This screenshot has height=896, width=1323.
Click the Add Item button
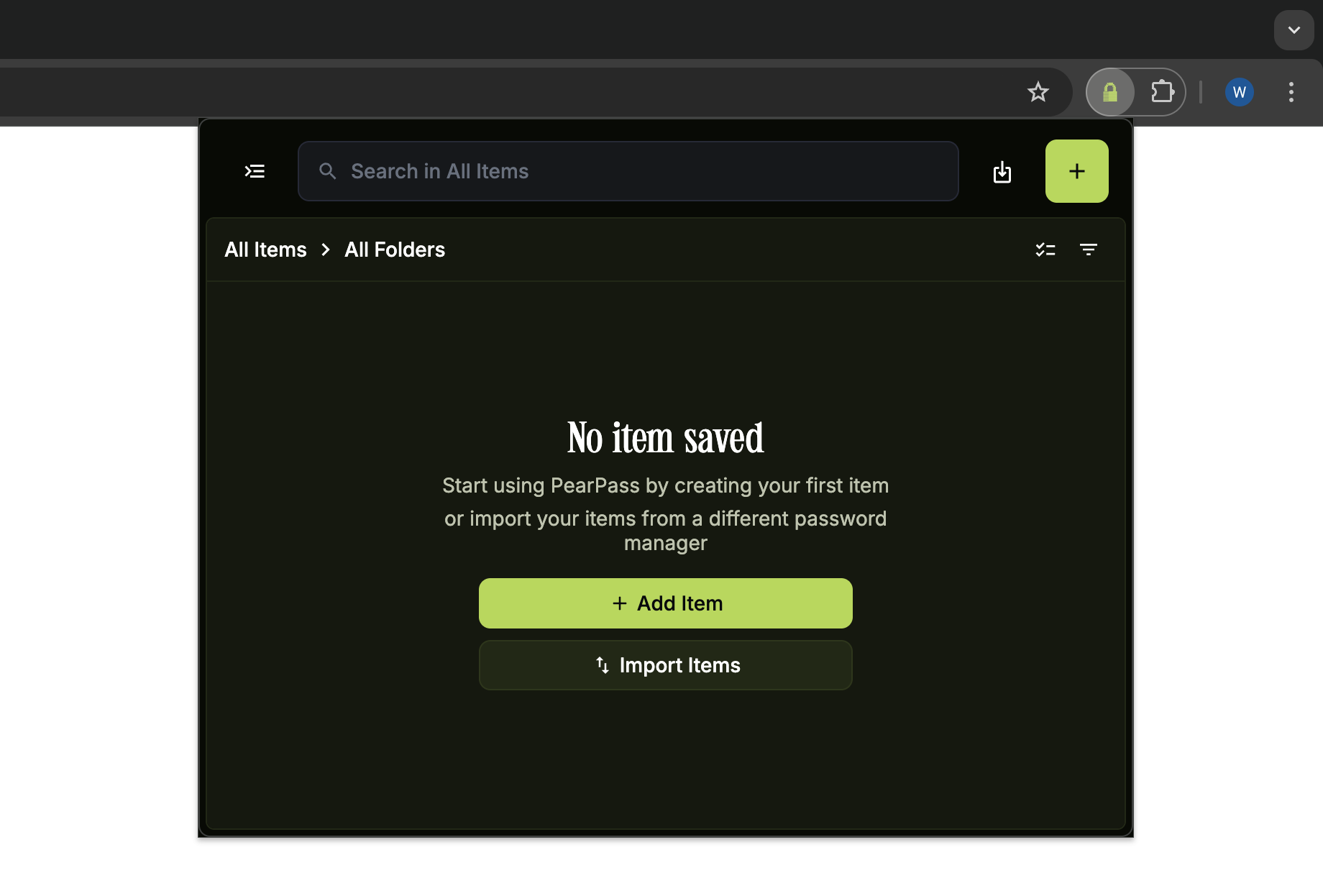point(666,603)
